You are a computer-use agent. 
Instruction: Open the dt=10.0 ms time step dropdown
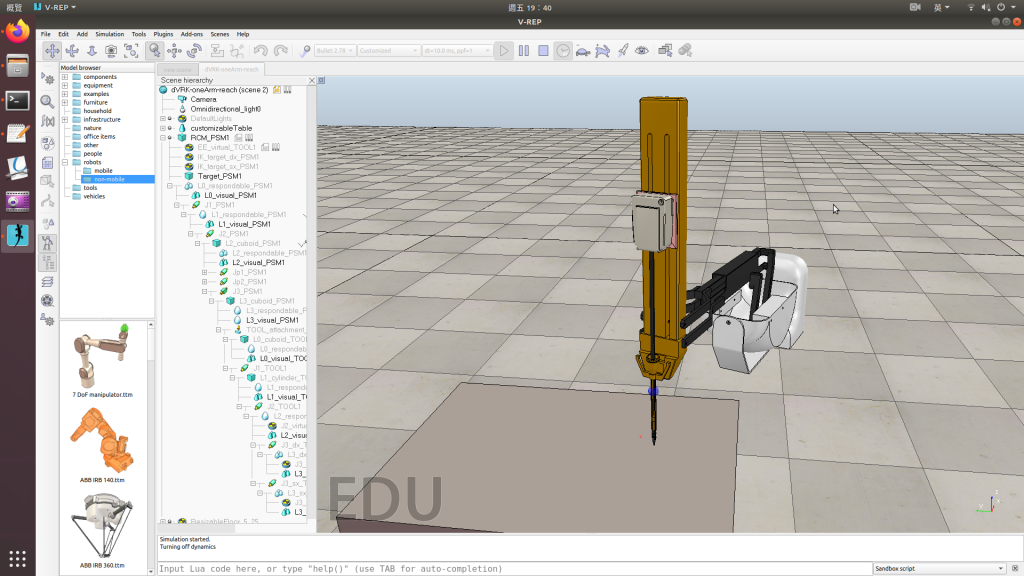click(456, 50)
